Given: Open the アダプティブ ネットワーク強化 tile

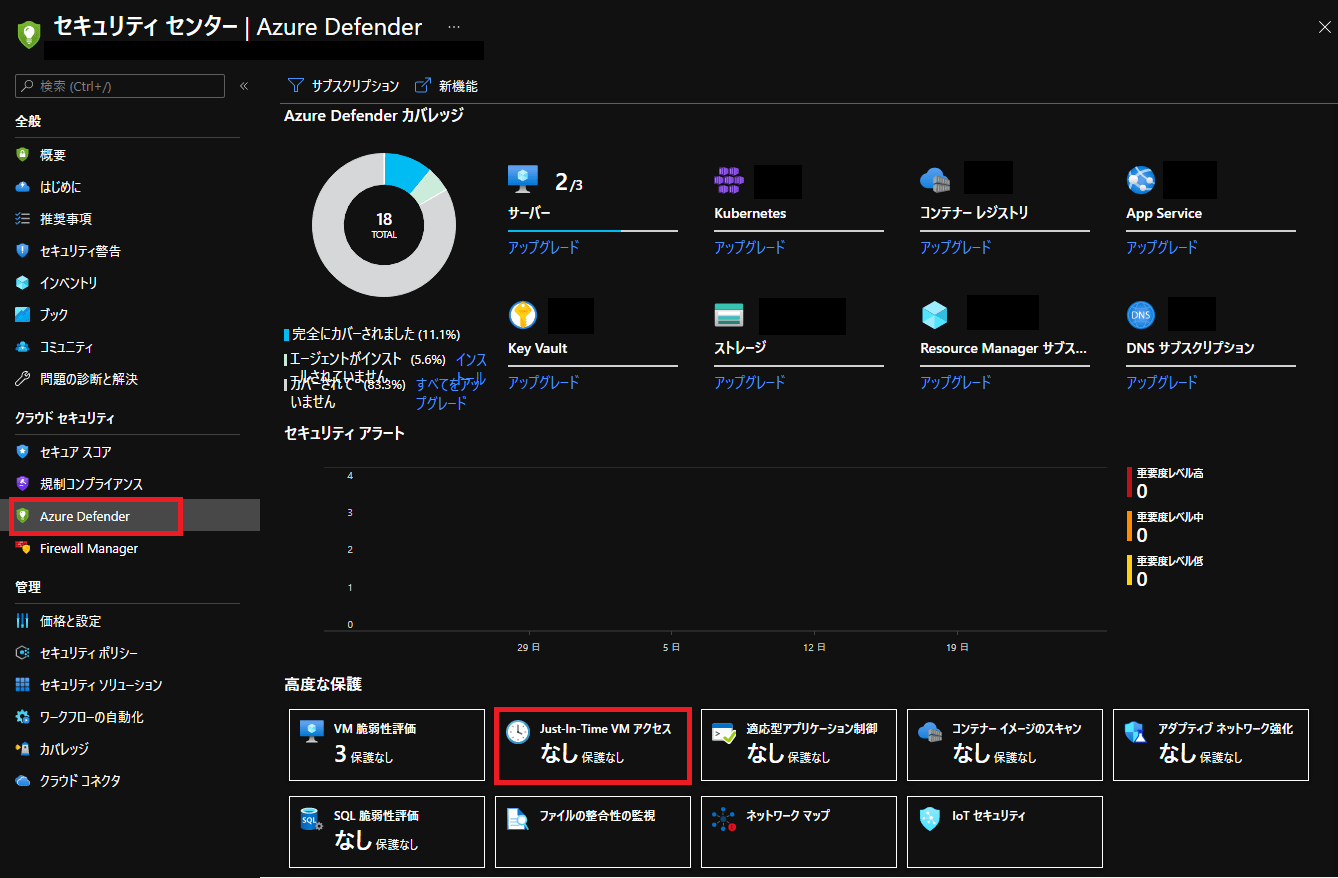Looking at the screenshot, I should click(1211, 744).
